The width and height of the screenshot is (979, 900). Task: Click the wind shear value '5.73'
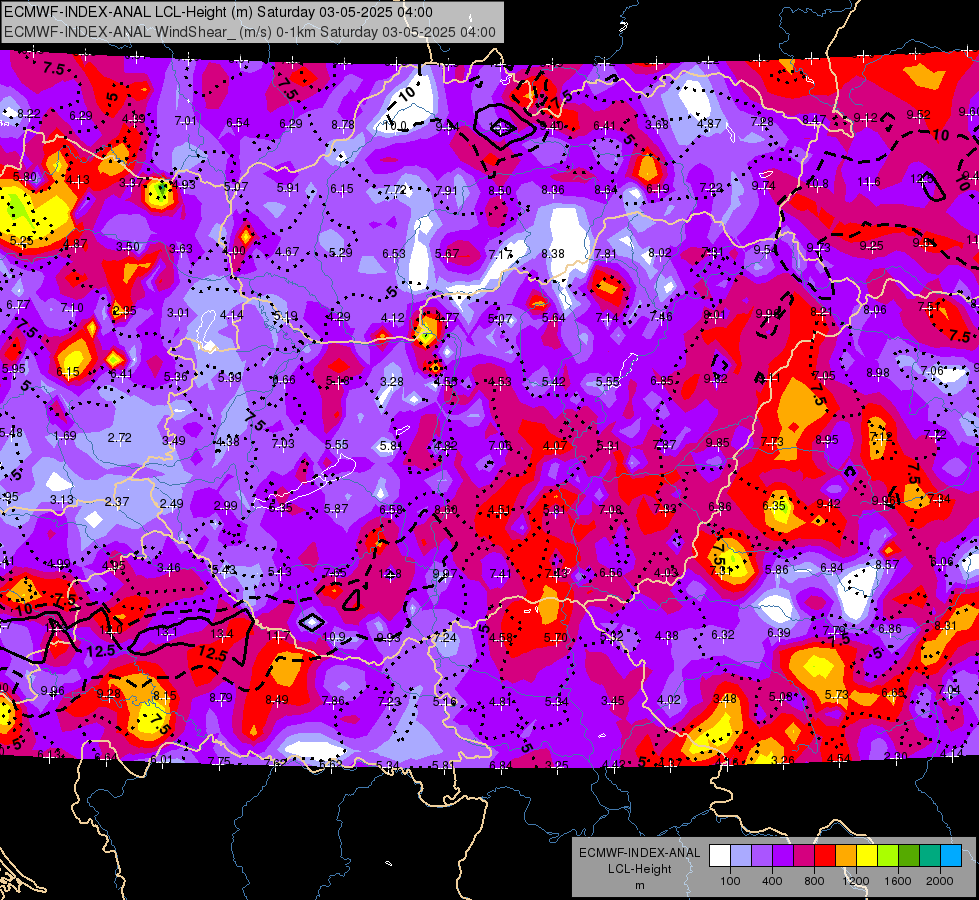coord(837,695)
